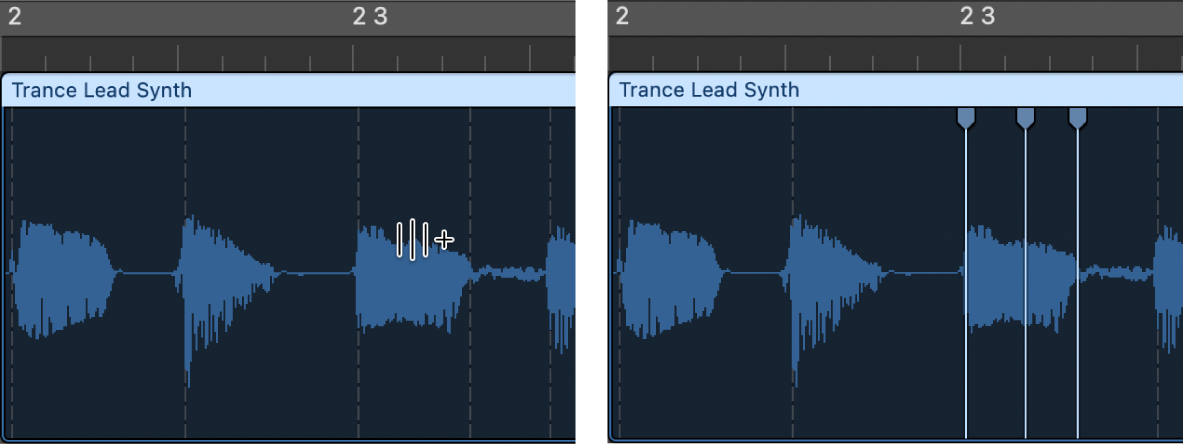Click the quiet waveform tail after last flex marker
This screenshot has width=1184, height=444.
(x=1115, y=271)
